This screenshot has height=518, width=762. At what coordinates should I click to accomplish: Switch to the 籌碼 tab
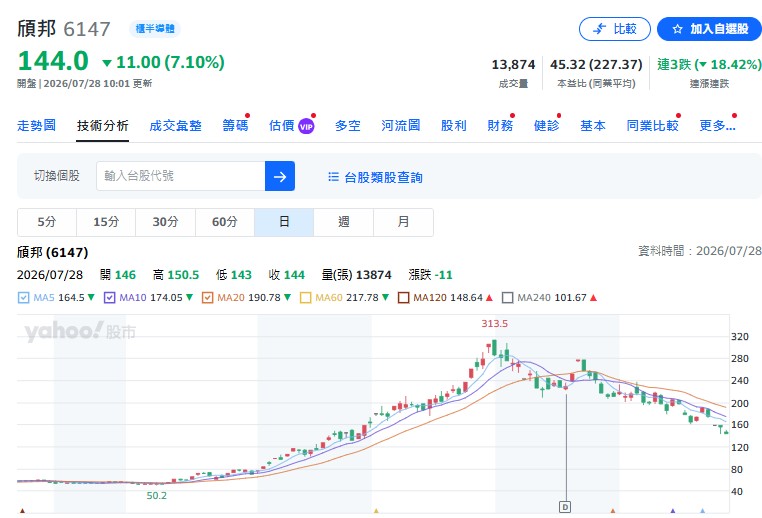point(235,125)
